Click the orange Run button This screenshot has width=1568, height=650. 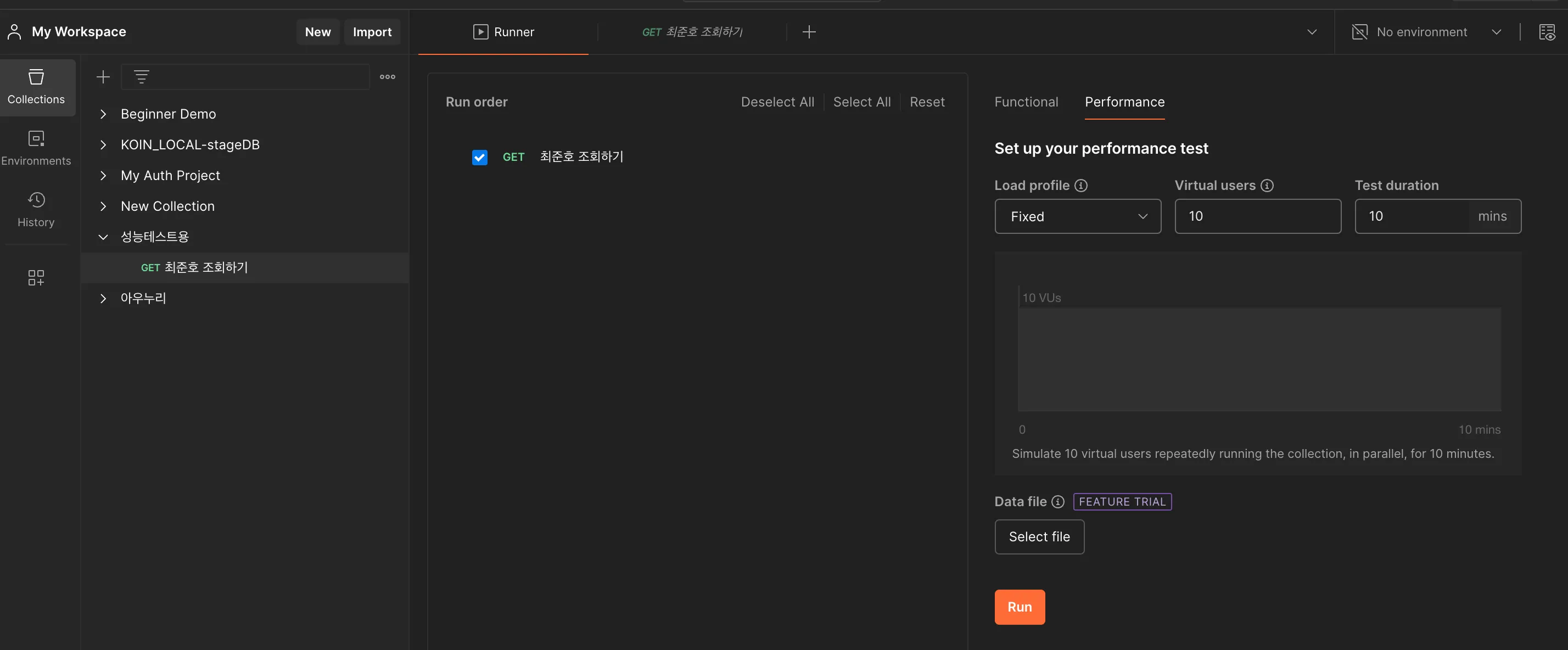point(1019,607)
